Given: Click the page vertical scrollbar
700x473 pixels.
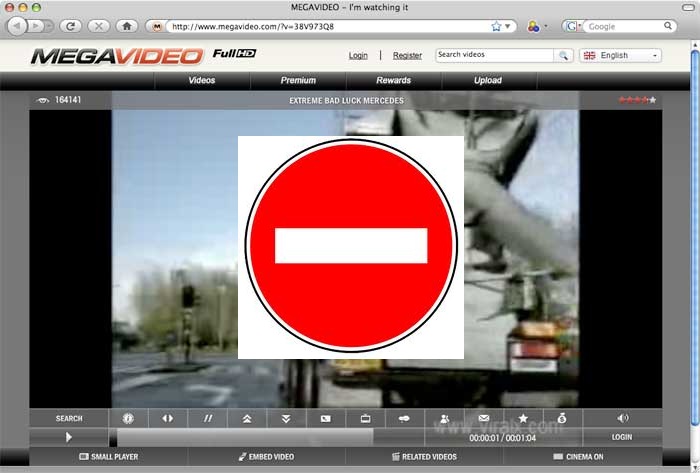Looking at the screenshot, I should click(x=695, y=236).
